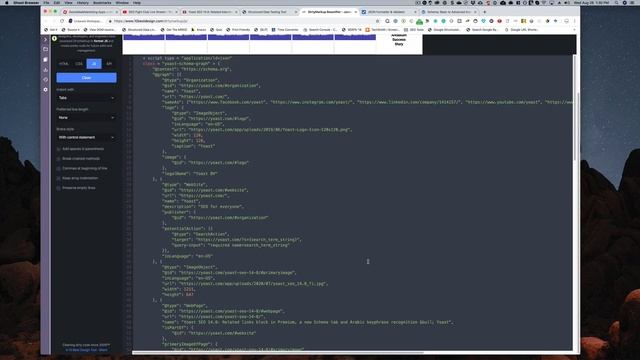Viewport: 640px width, 360px height.
Task: Switch to Yoast SEO 14.6 browser tab
Action: 209,12
